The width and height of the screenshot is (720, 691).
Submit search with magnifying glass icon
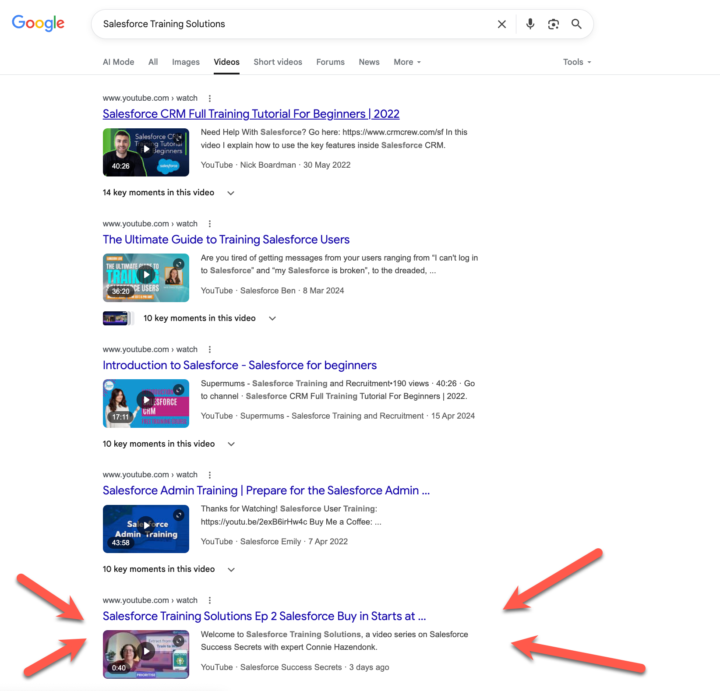tap(576, 24)
